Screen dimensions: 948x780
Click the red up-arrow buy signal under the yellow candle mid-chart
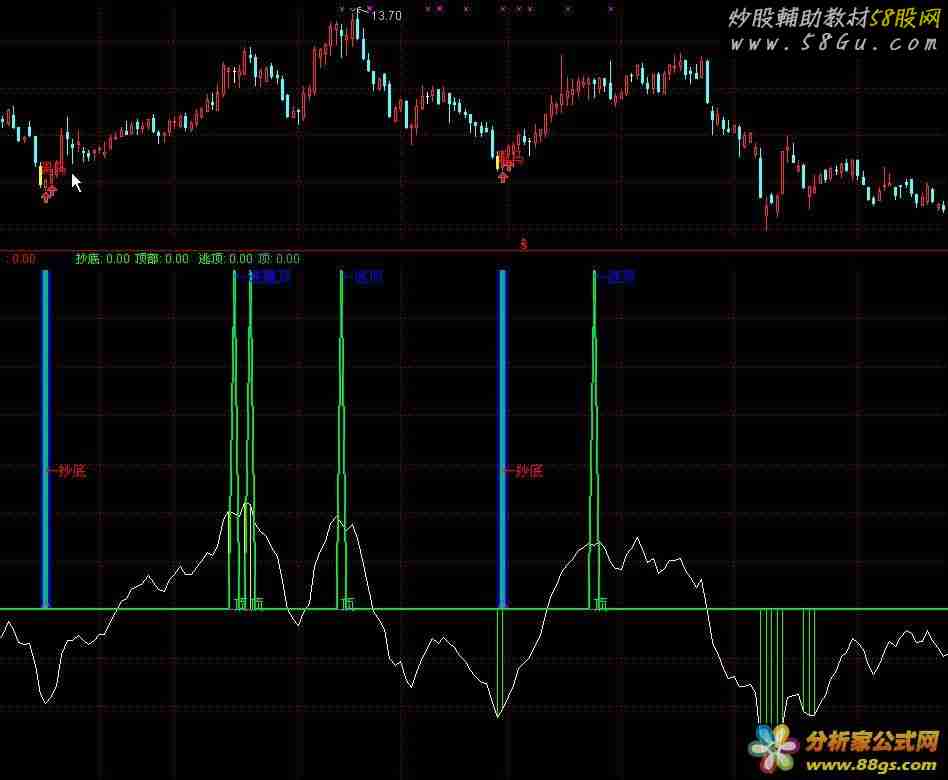pos(503,176)
